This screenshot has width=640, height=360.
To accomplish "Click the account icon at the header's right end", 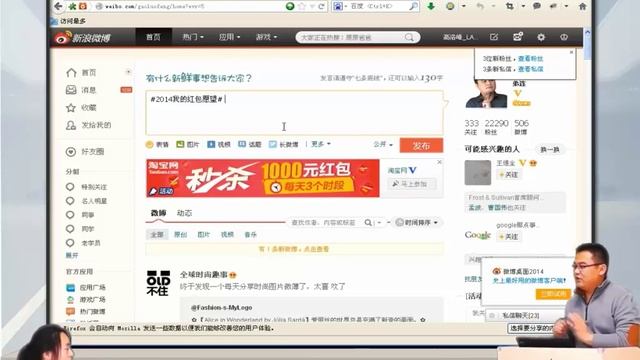I will tap(564, 37).
